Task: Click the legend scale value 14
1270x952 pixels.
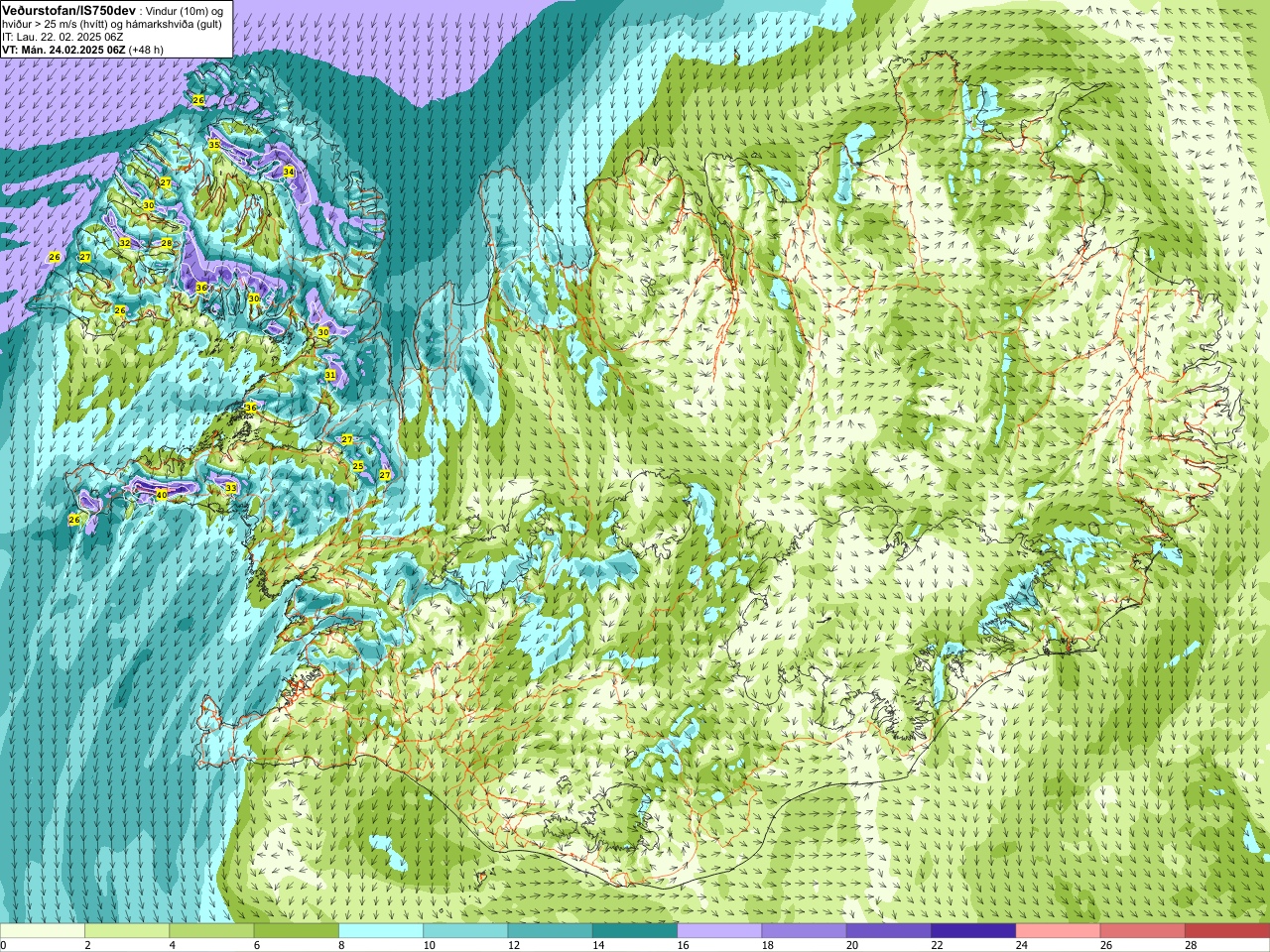Action: coord(599,945)
